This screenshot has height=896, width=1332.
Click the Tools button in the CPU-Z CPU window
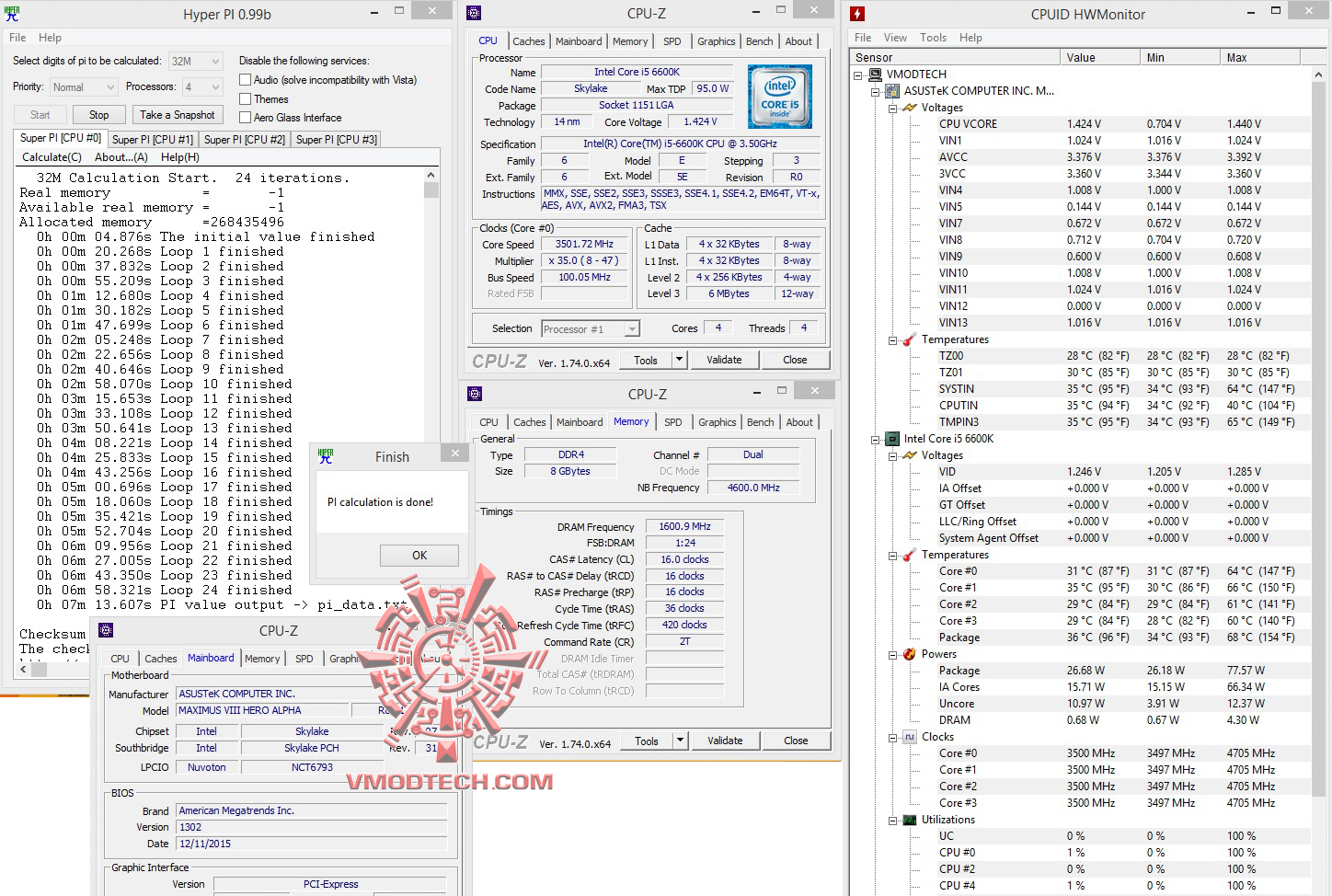tap(646, 360)
